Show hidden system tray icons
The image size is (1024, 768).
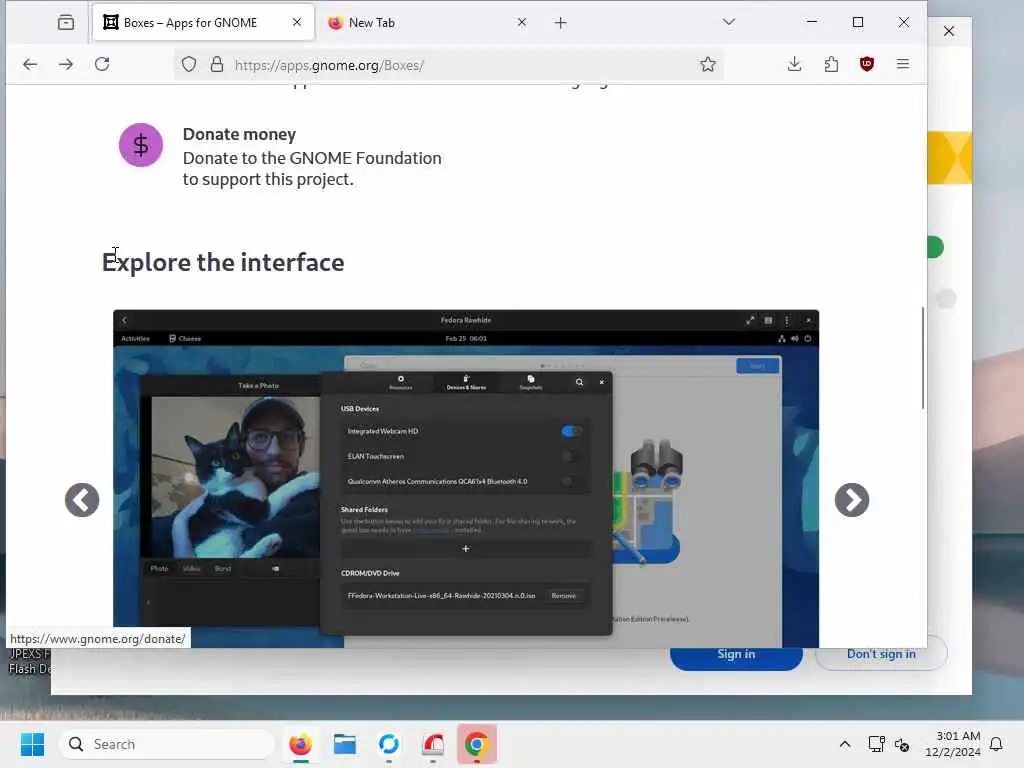[x=844, y=744]
